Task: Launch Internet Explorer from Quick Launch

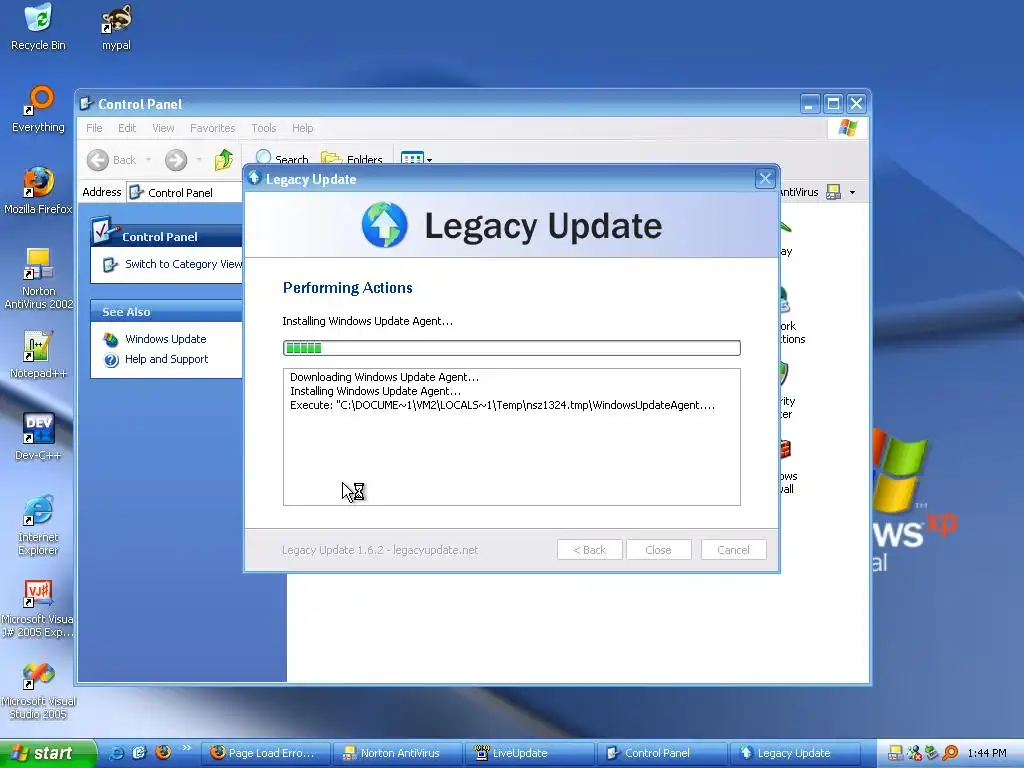Action: (117, 753)
